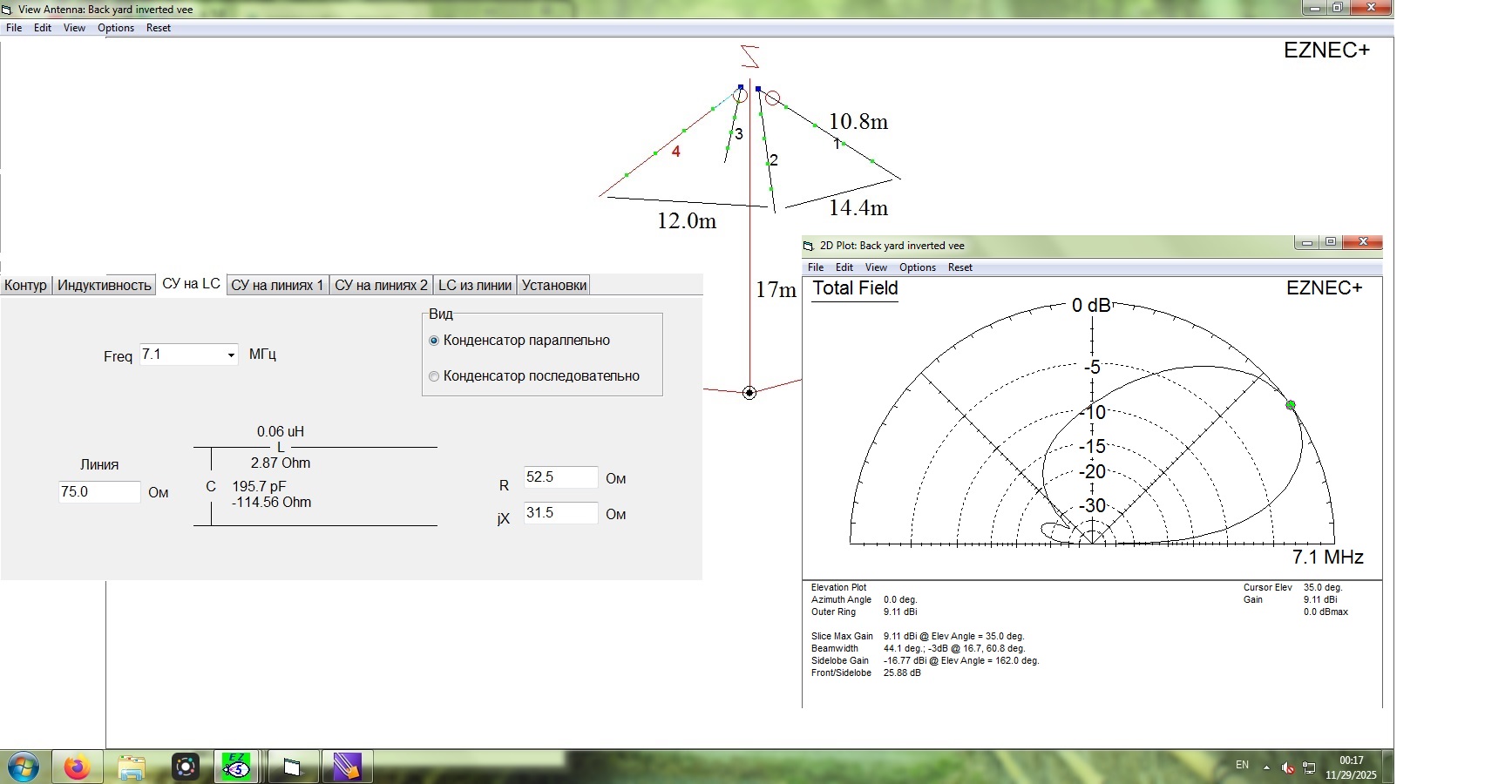Open the File Explorer taskbar icon
This screenshot has width=1512, height=784.
coord(132,767)
